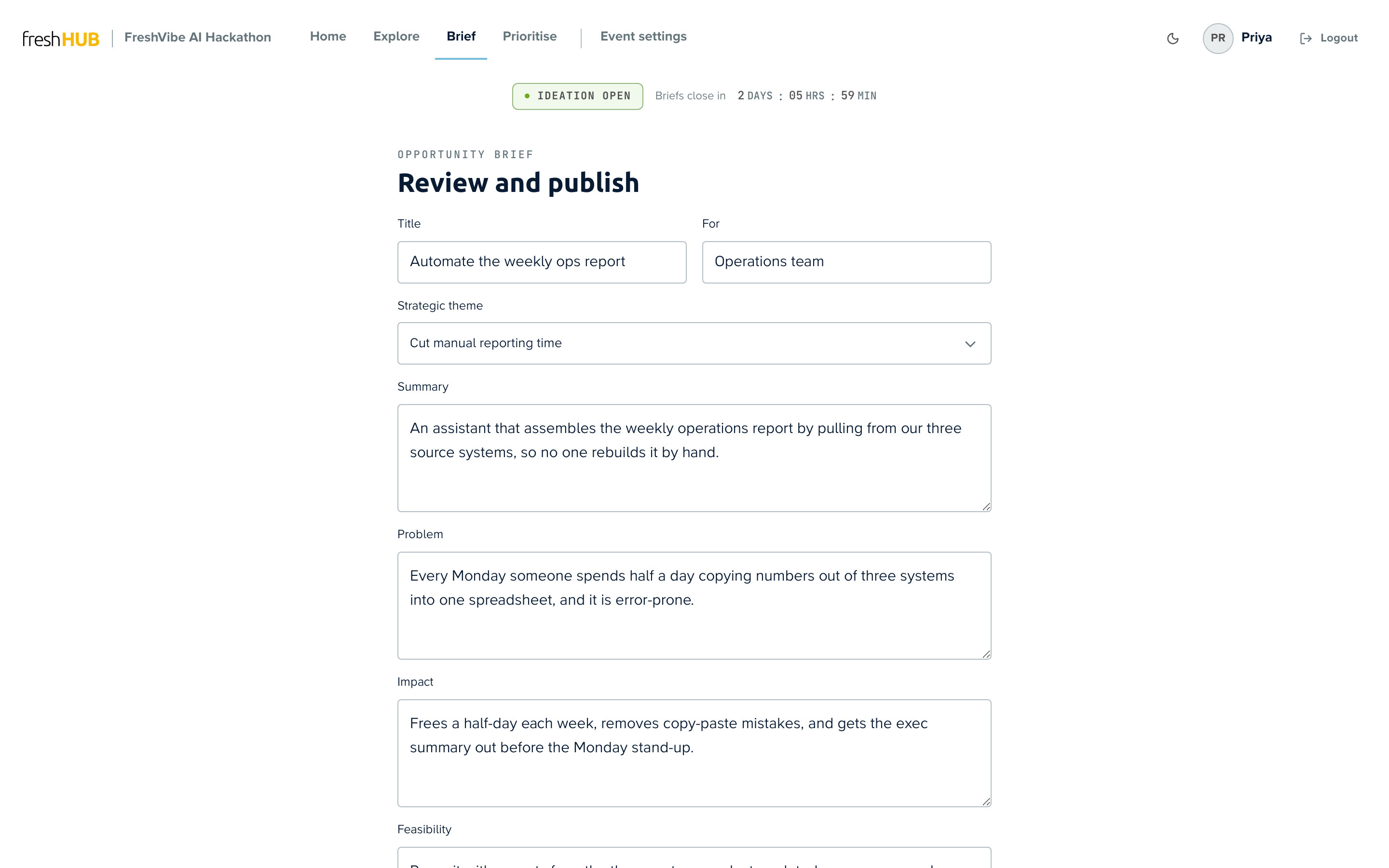The width and height of the screenshot is (1389, 868).
Task: Click the OPPORTUNITY BRIEF label
Action: pyautogui.click(x=465, y=154)
